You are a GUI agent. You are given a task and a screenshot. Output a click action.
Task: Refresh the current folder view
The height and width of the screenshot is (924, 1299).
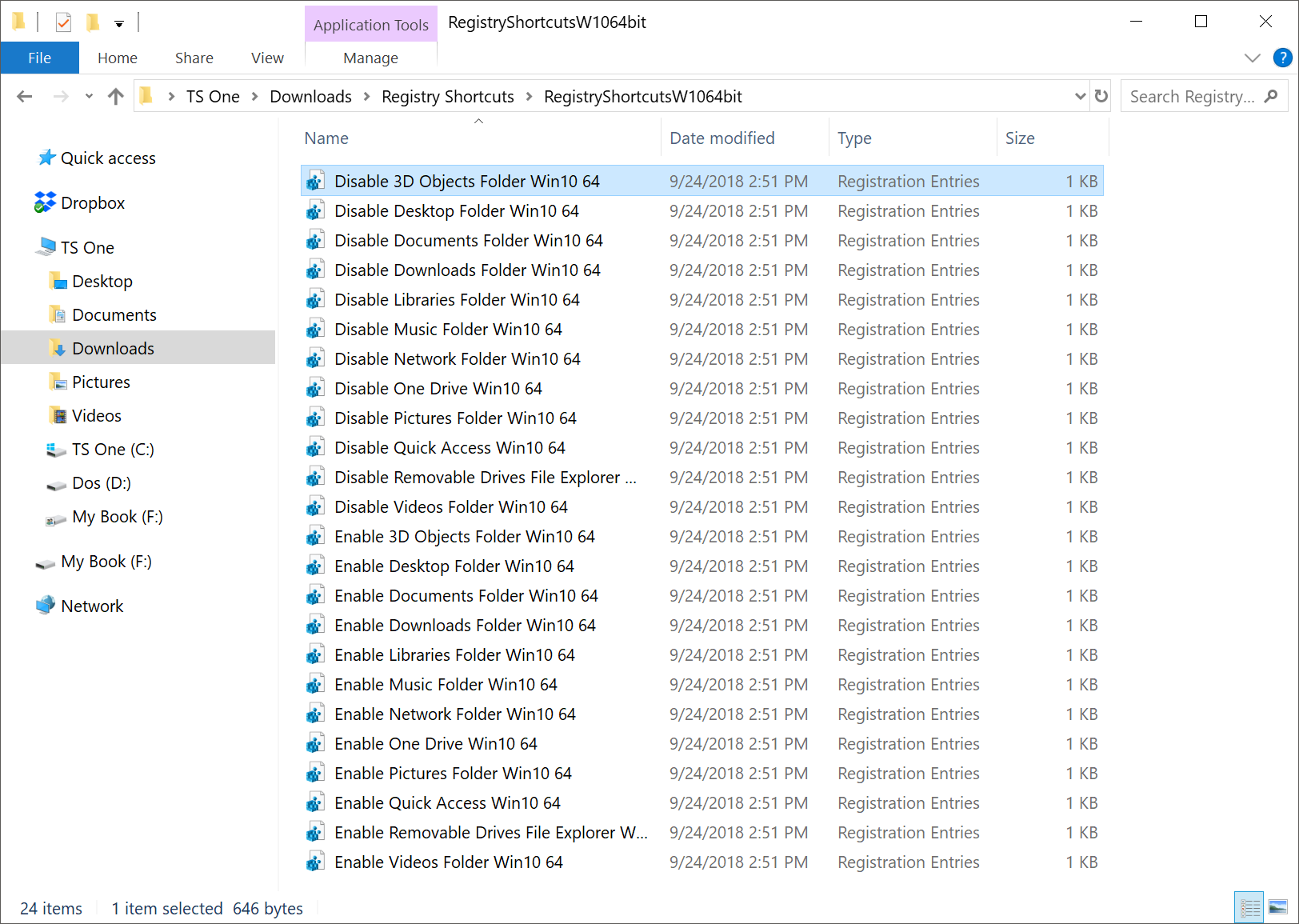point(1101,97)
